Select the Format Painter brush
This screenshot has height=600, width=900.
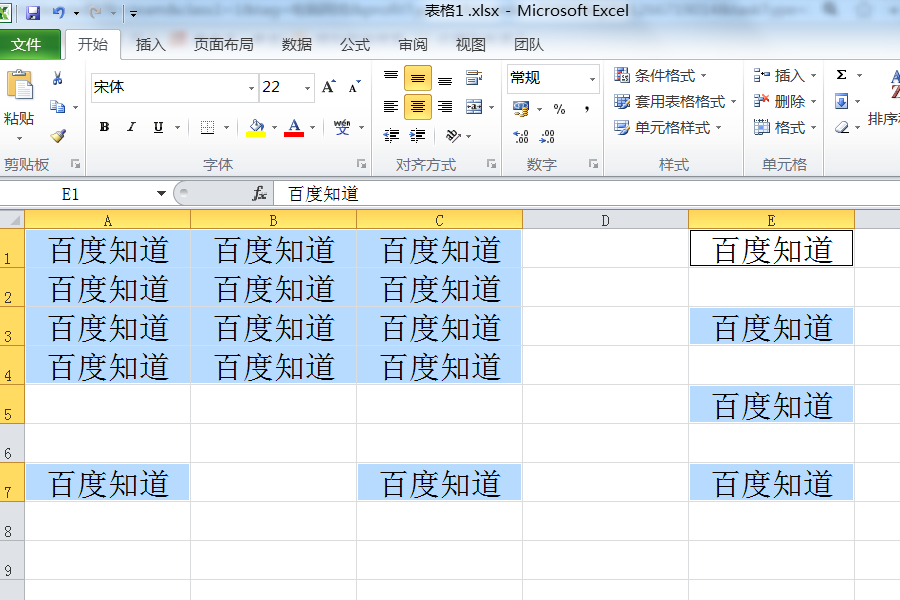tap(58, 136)
